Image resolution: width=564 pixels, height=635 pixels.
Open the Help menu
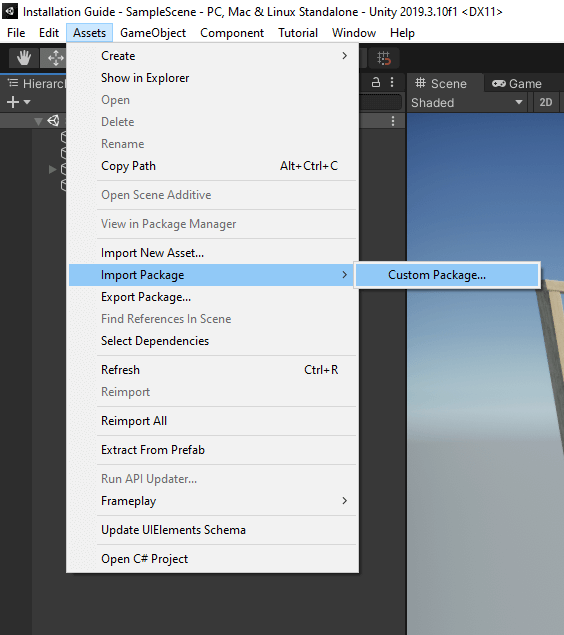tap(402, 33)
